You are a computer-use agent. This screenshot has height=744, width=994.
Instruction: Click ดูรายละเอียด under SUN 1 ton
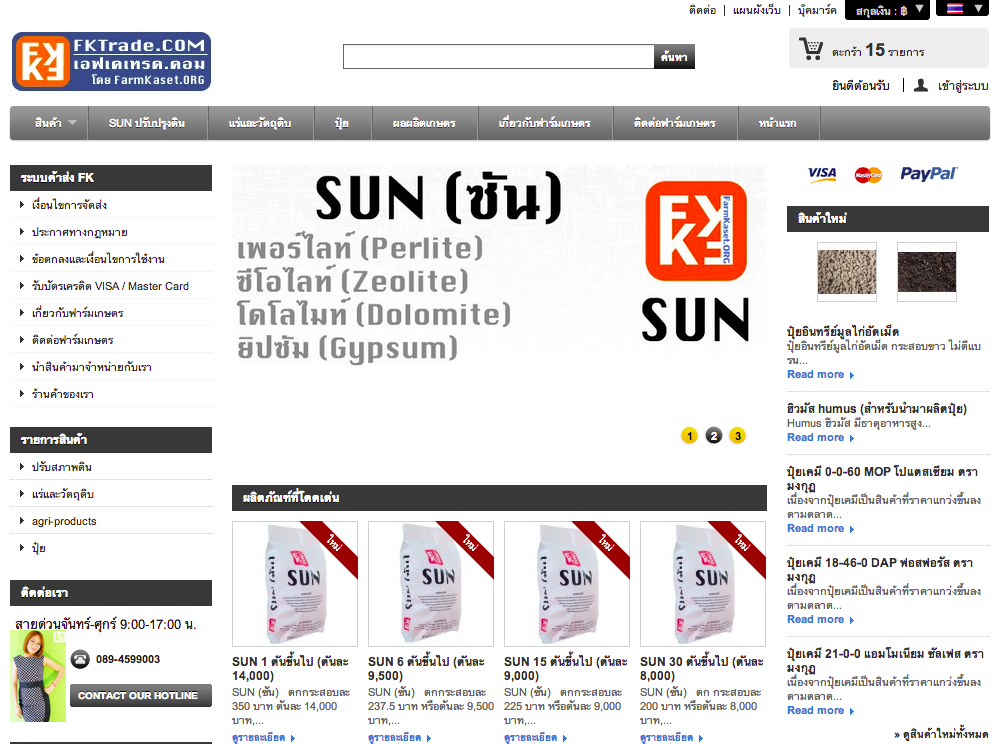point(264,738)
